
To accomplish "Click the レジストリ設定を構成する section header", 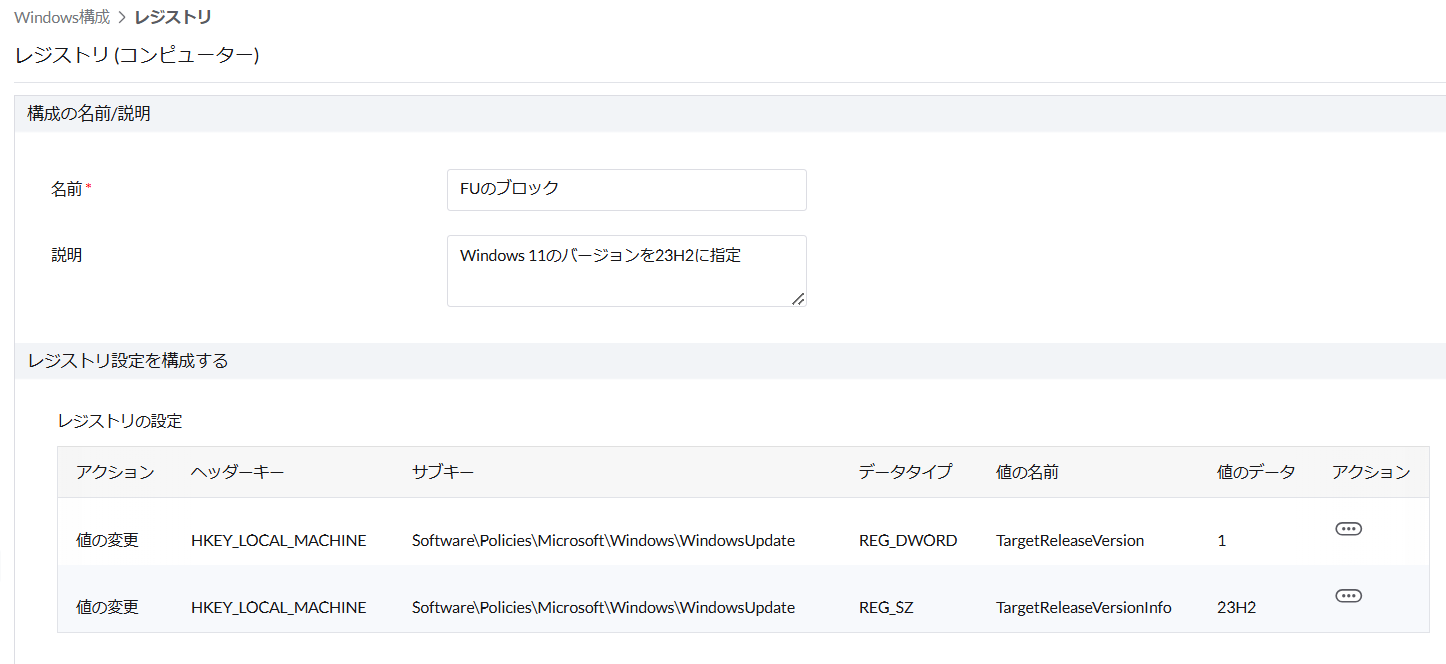I will click(128, 361).
